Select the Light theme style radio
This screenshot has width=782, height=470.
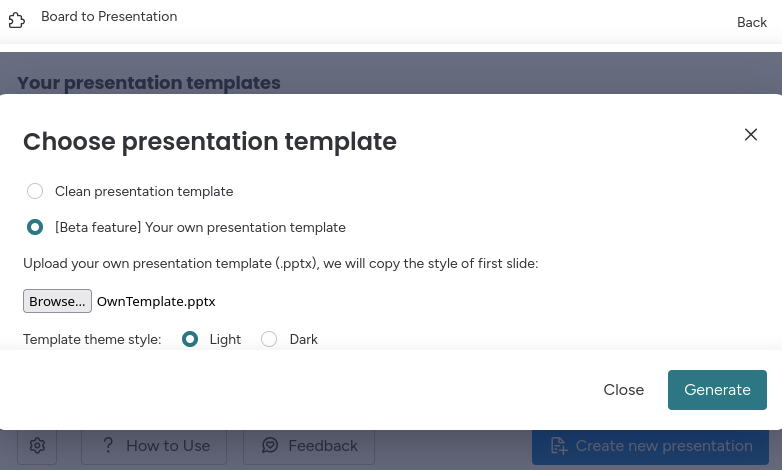click(x=190, y=339)
